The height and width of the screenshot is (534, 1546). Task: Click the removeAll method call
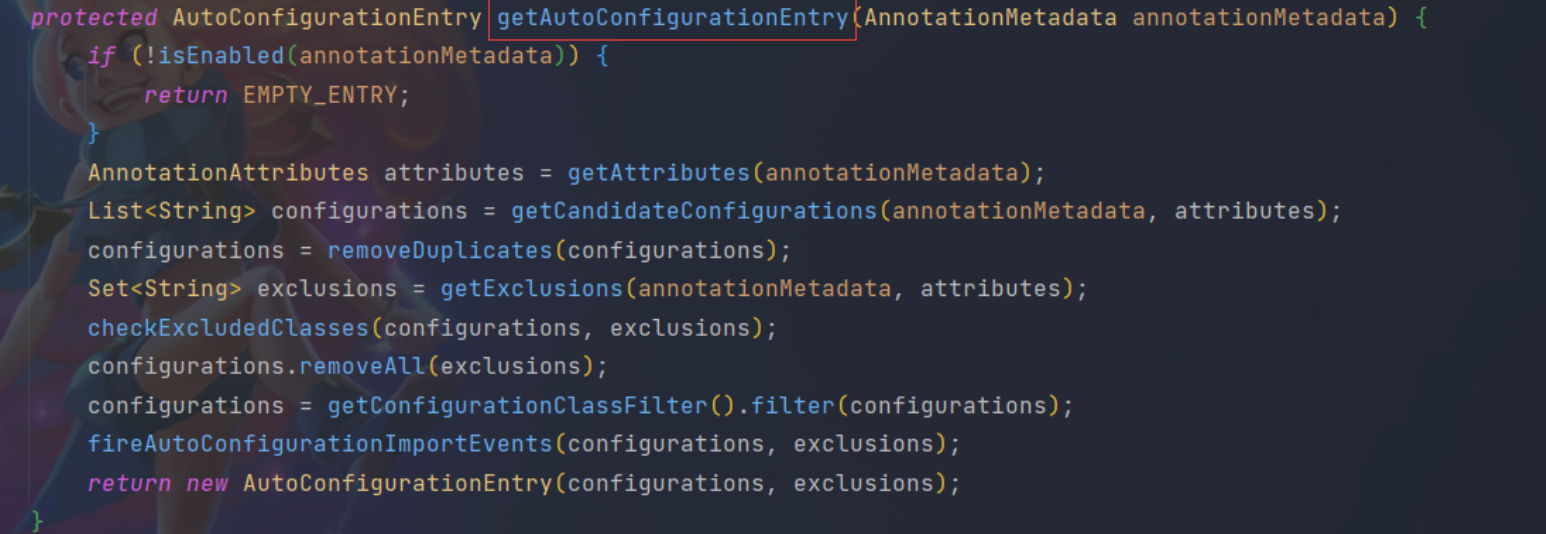tap(363, 367)
